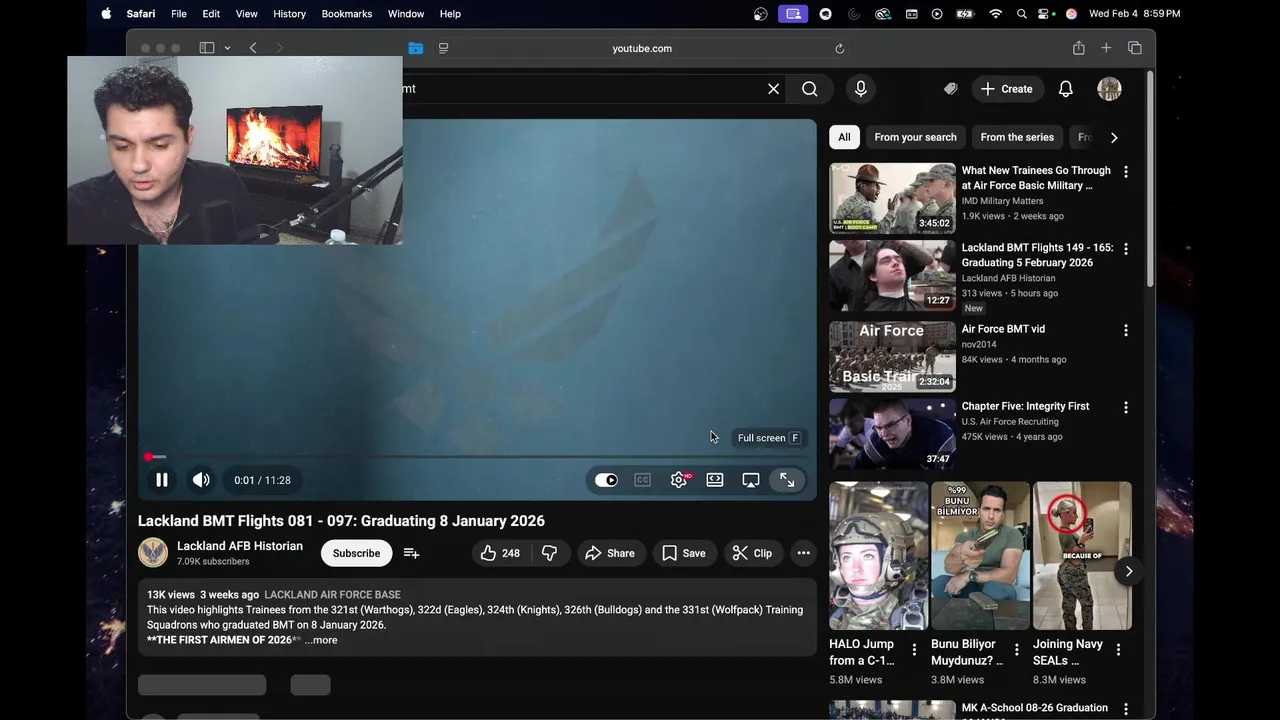Click the channel avatar below video

(x=153, y=553)
